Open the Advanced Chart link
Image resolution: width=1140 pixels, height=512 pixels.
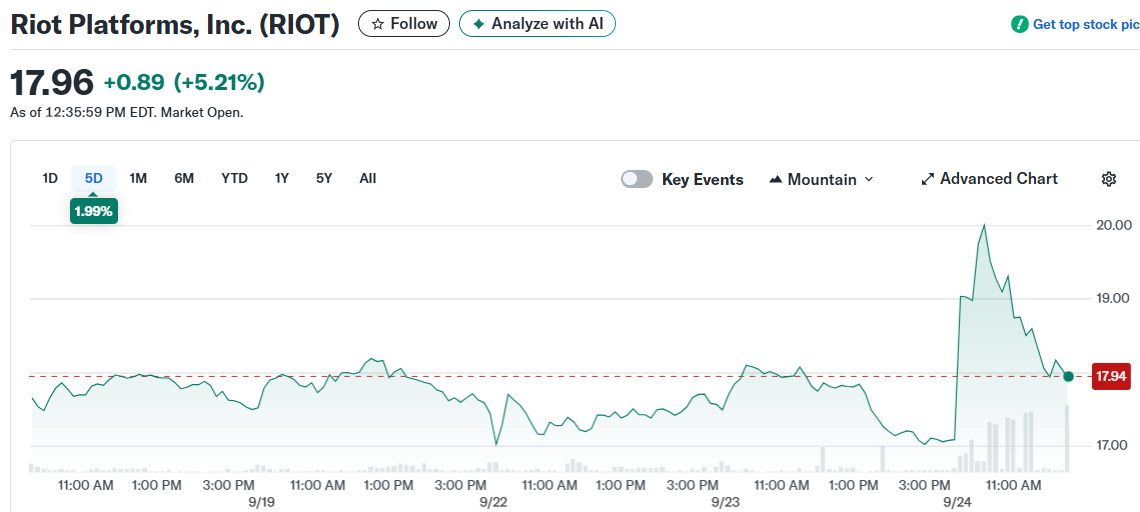click(x=990, y=179)
